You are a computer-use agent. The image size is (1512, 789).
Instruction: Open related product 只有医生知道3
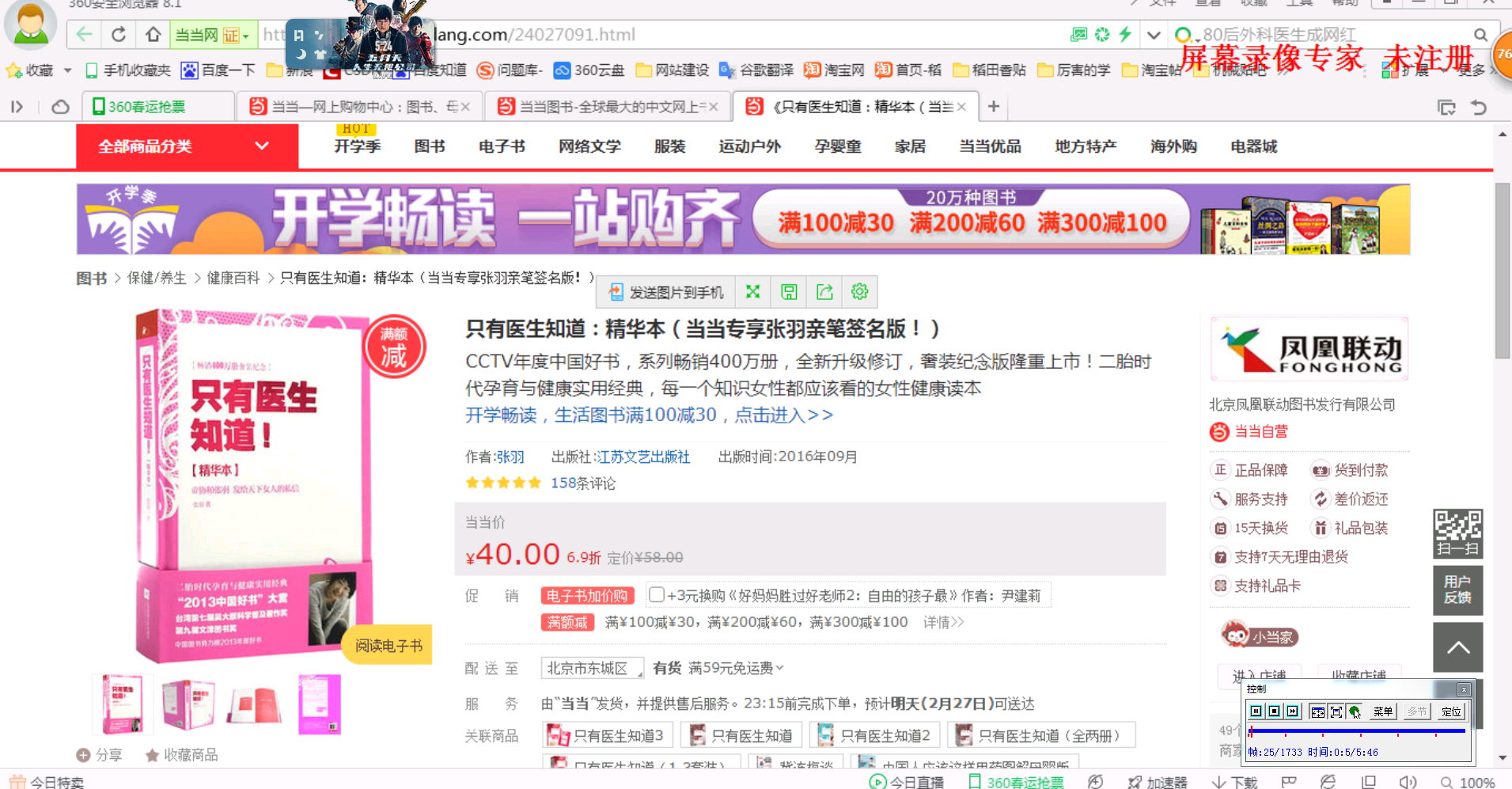(608, 735)
